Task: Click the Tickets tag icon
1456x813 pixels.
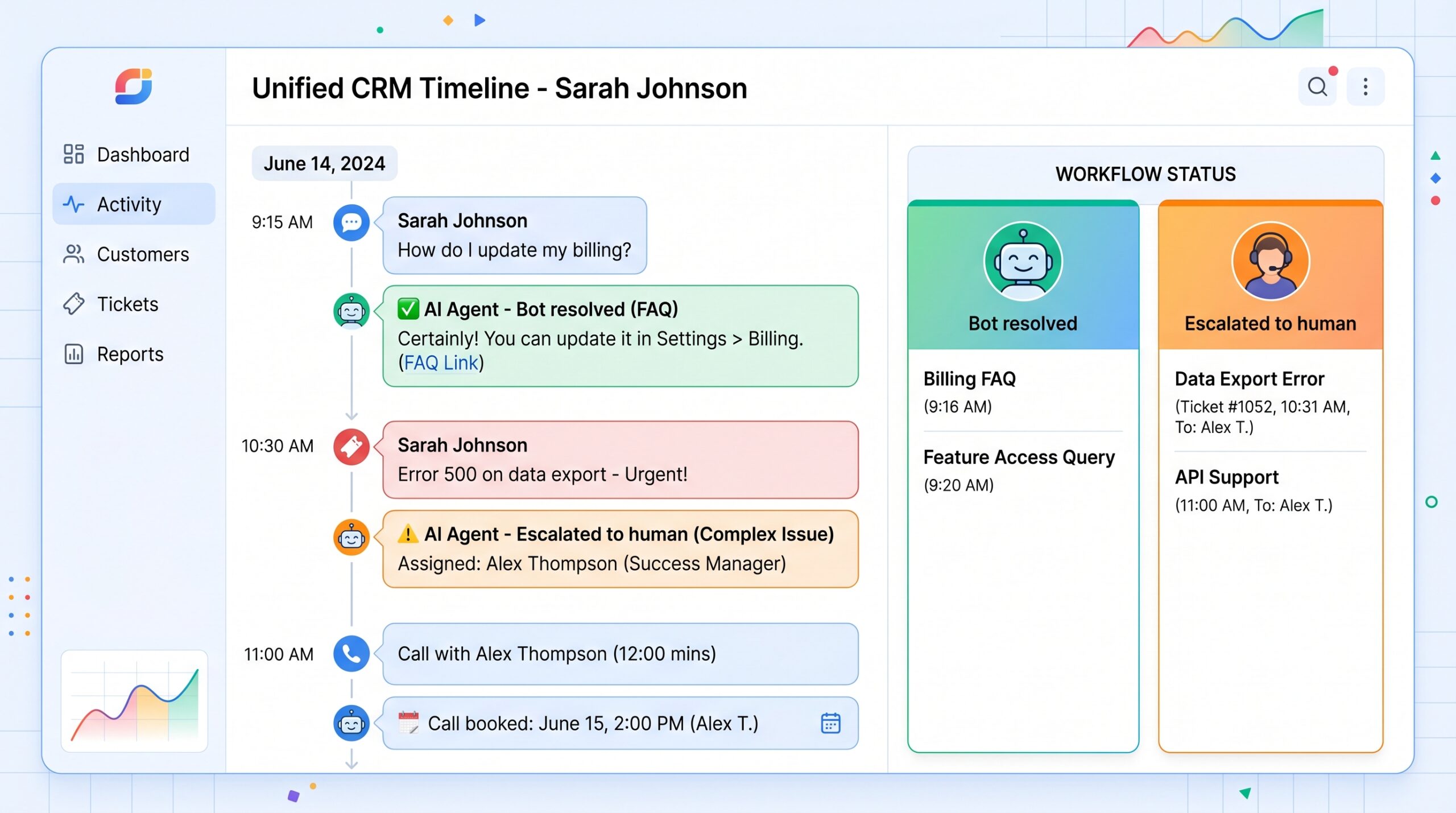Action: (x=73, y=304)
